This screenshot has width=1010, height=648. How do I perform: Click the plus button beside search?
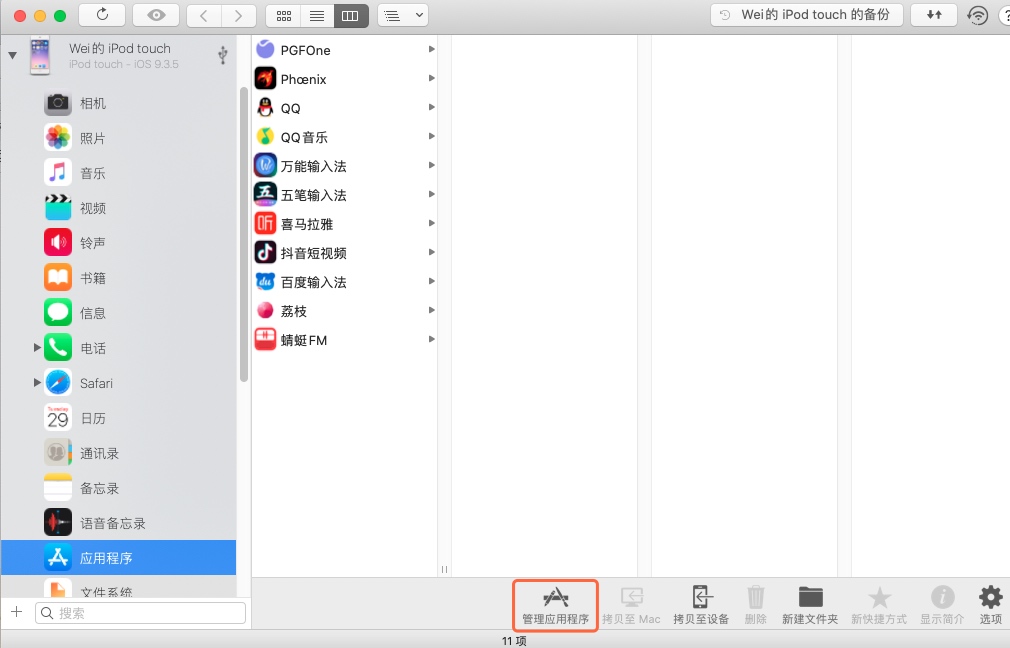[16, 612]
